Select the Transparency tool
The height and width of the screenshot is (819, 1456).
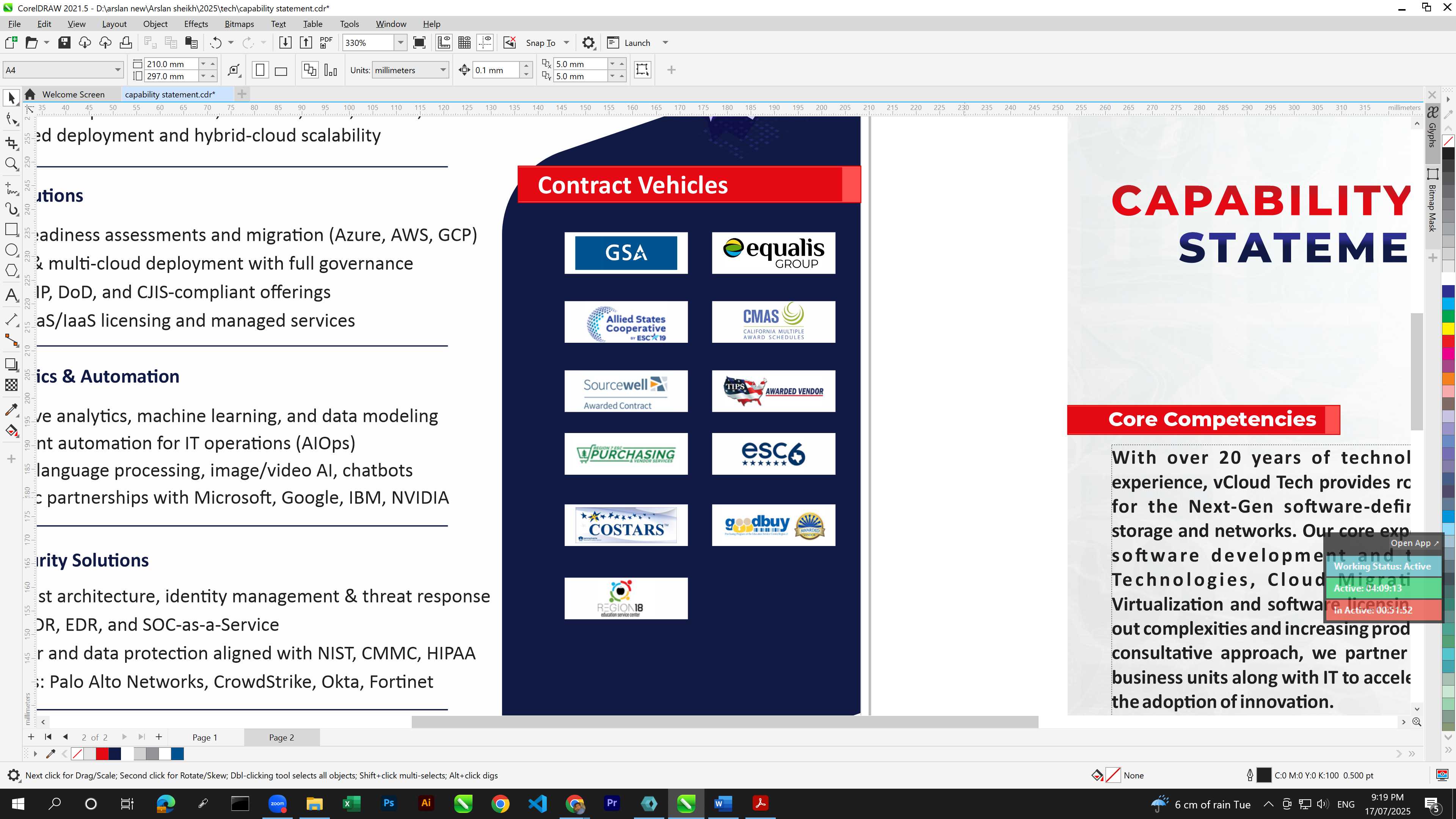coord(11,385)
